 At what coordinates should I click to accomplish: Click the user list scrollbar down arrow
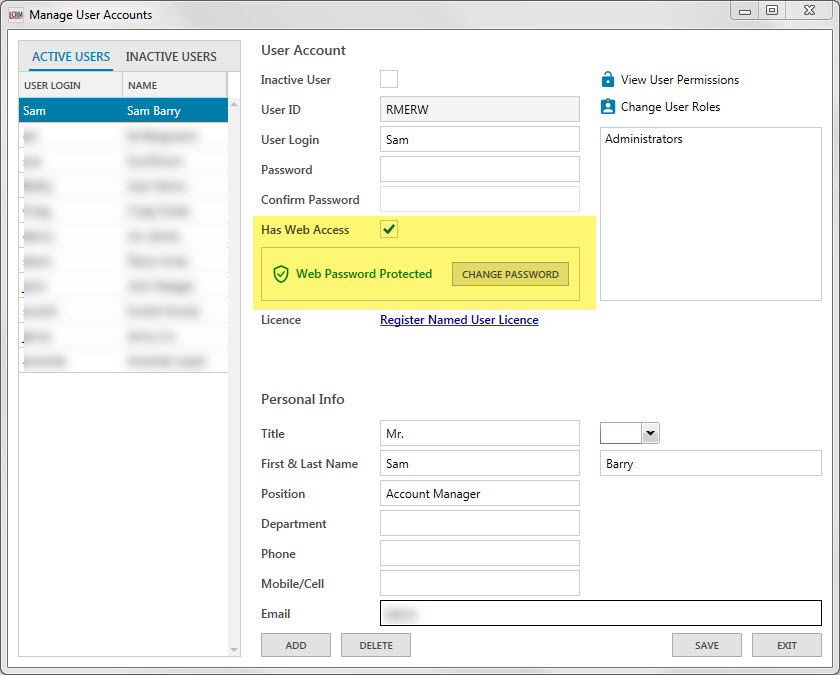pos(235,650)
